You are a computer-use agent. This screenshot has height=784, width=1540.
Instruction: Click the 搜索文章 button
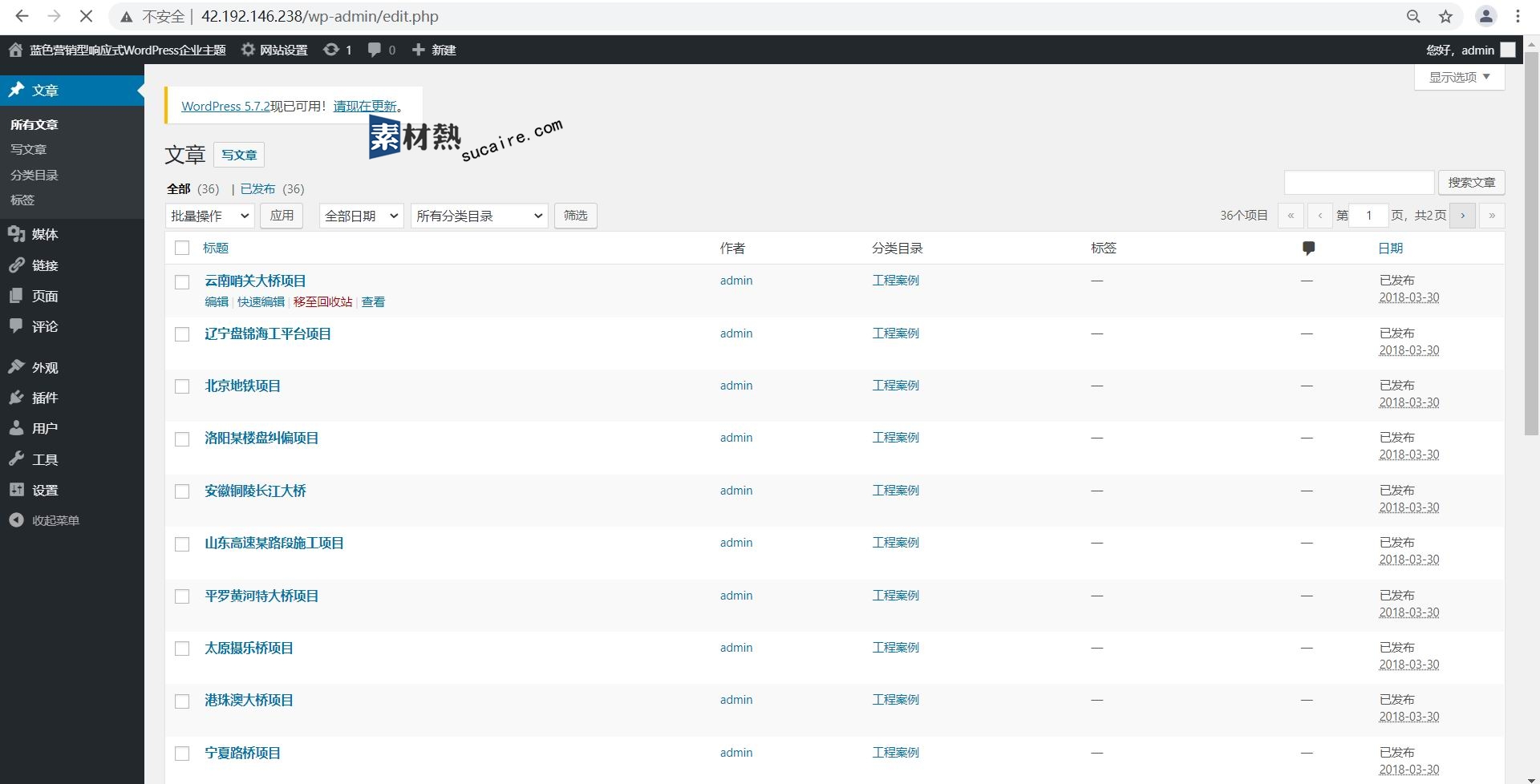point(1471,182)
